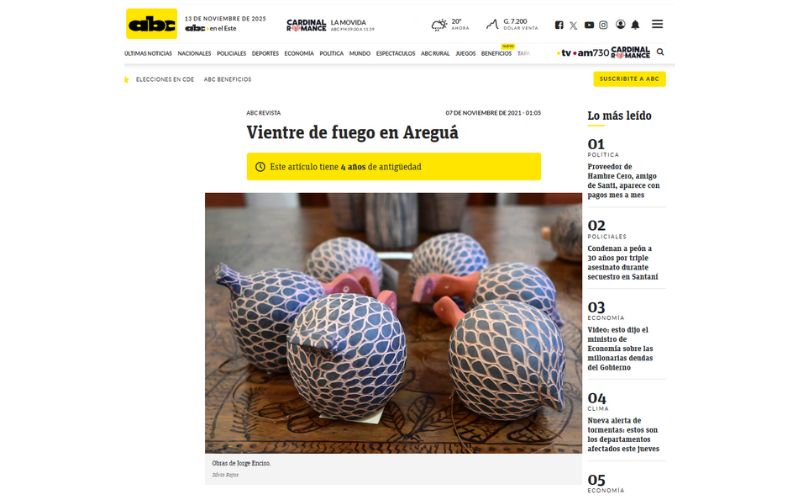
Task: Click the Jorge Enciso ceramic works photo
Action: (x=393, y=323)
